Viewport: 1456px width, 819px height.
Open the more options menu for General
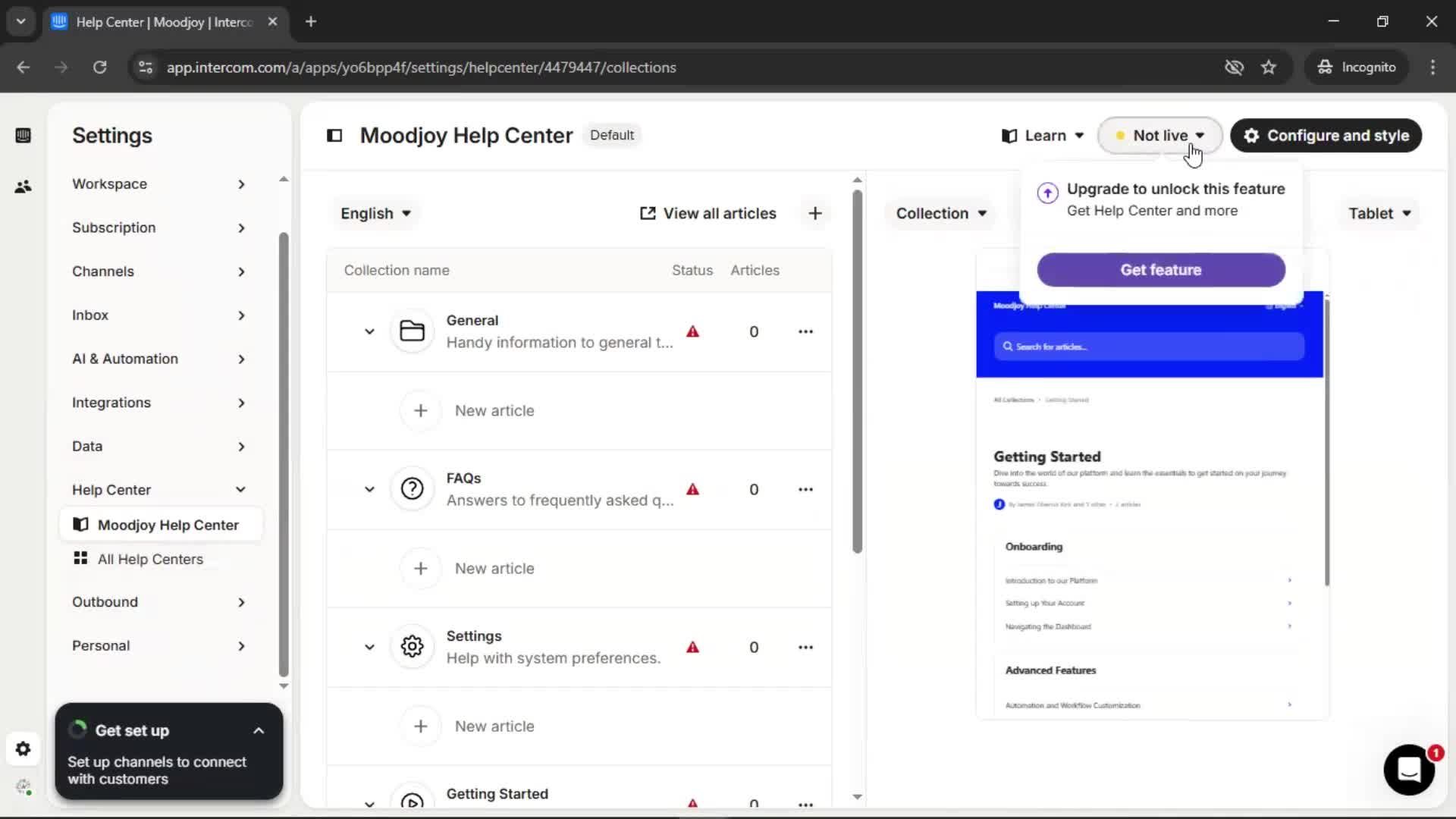[805, 331]
